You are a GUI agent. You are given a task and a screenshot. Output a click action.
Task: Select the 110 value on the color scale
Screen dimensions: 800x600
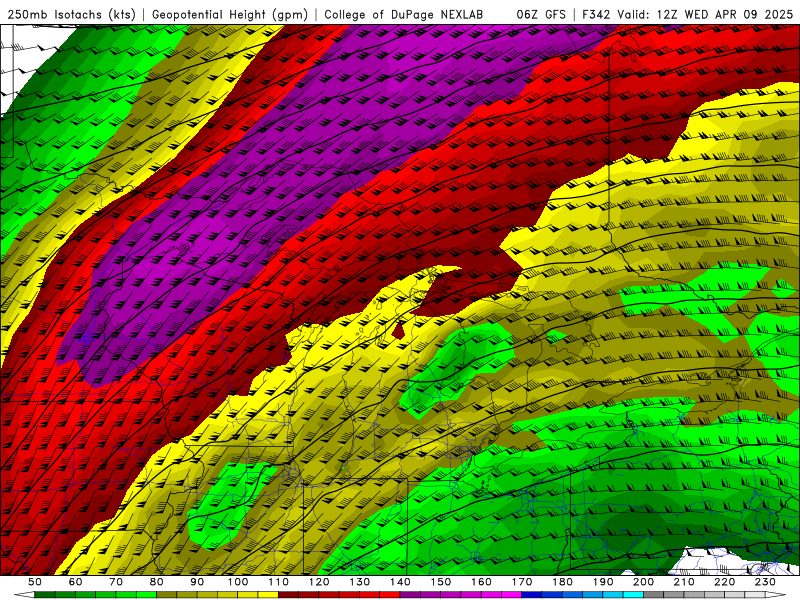coord(279,582)
